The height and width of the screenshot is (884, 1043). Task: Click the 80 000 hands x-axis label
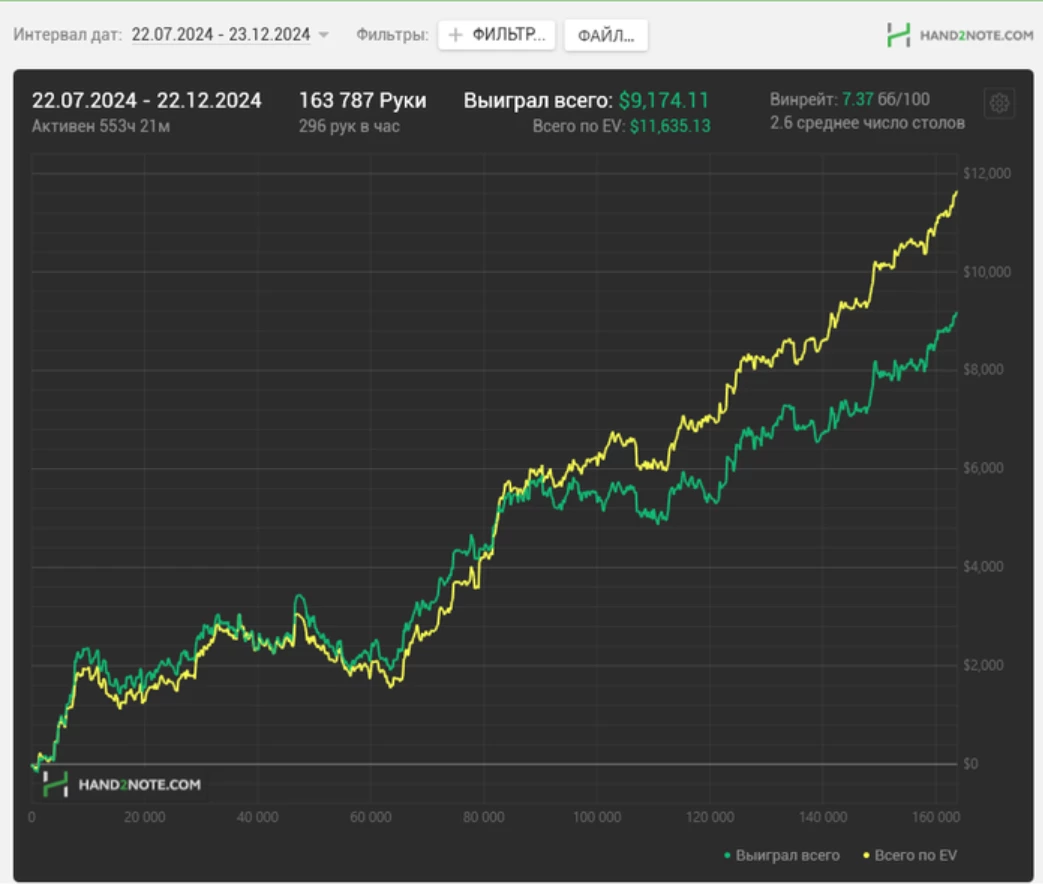[x=484, y=817]
